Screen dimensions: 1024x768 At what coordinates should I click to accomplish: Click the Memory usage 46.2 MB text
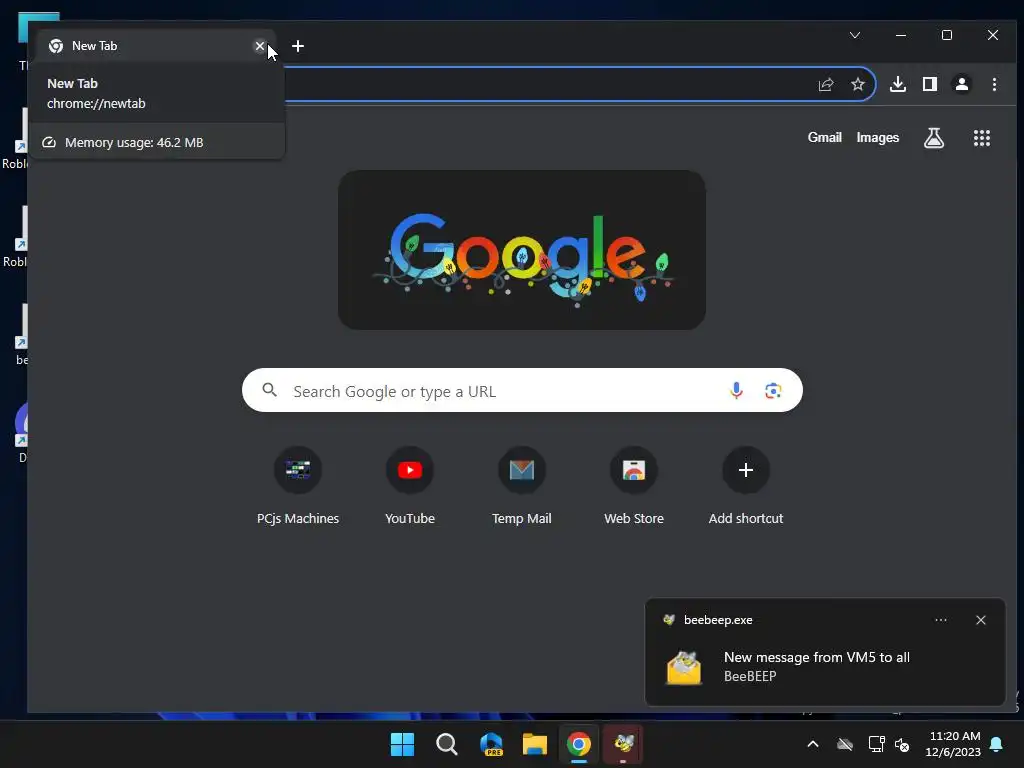tap(134, 142)
